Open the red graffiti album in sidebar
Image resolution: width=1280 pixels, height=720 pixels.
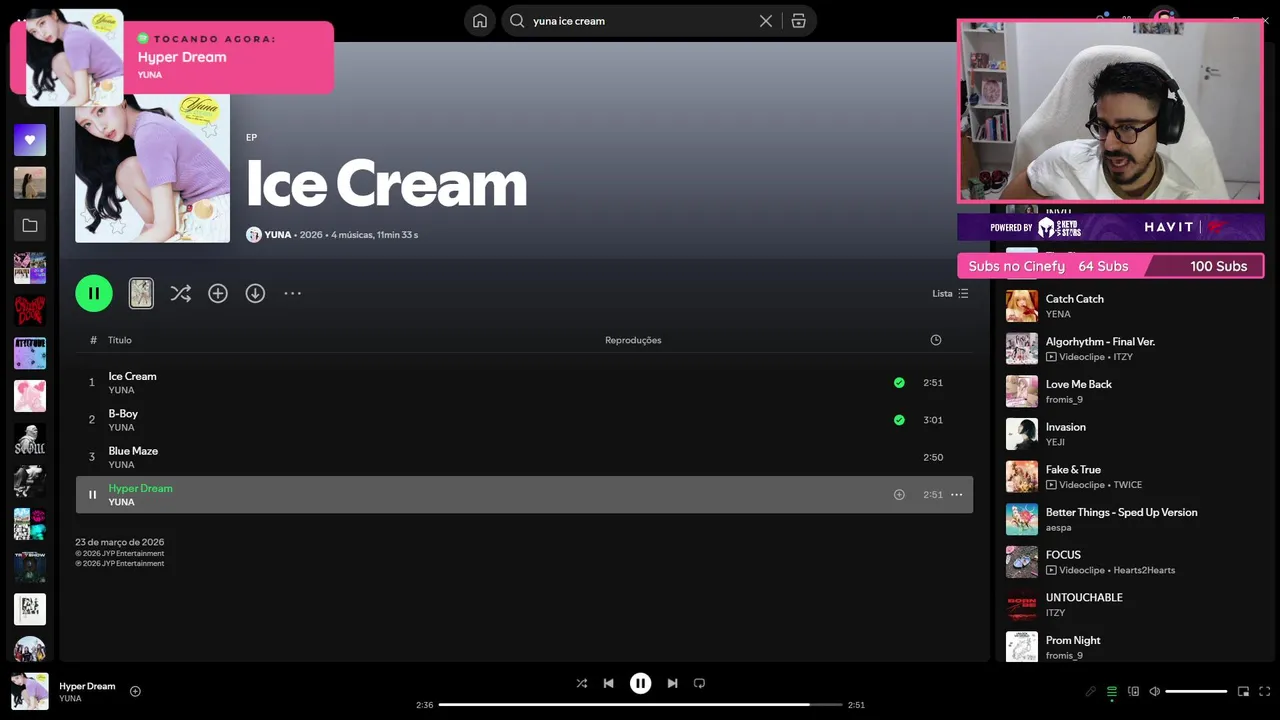click(x=30, y=311)
